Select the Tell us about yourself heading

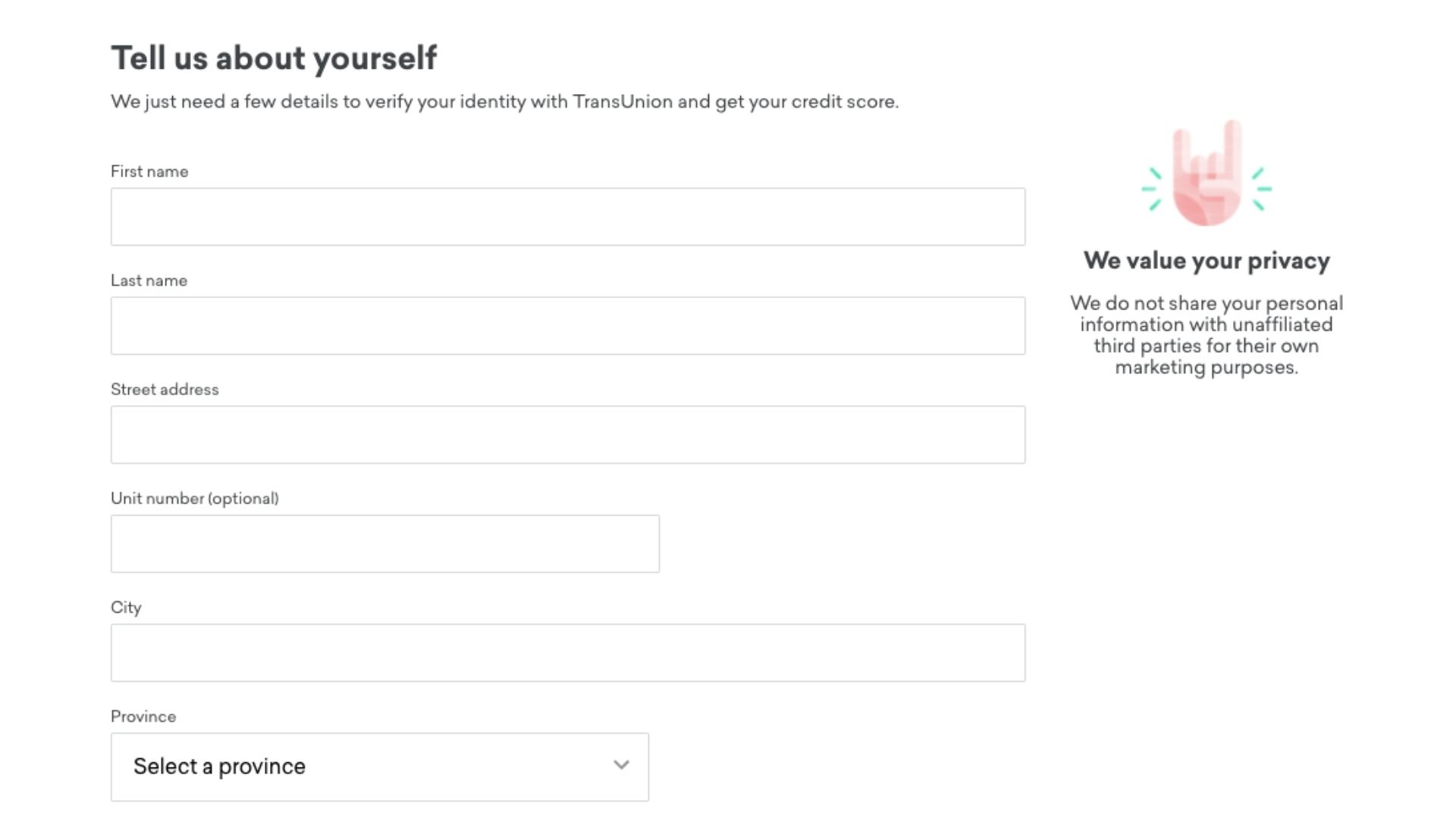click(274, 58)
